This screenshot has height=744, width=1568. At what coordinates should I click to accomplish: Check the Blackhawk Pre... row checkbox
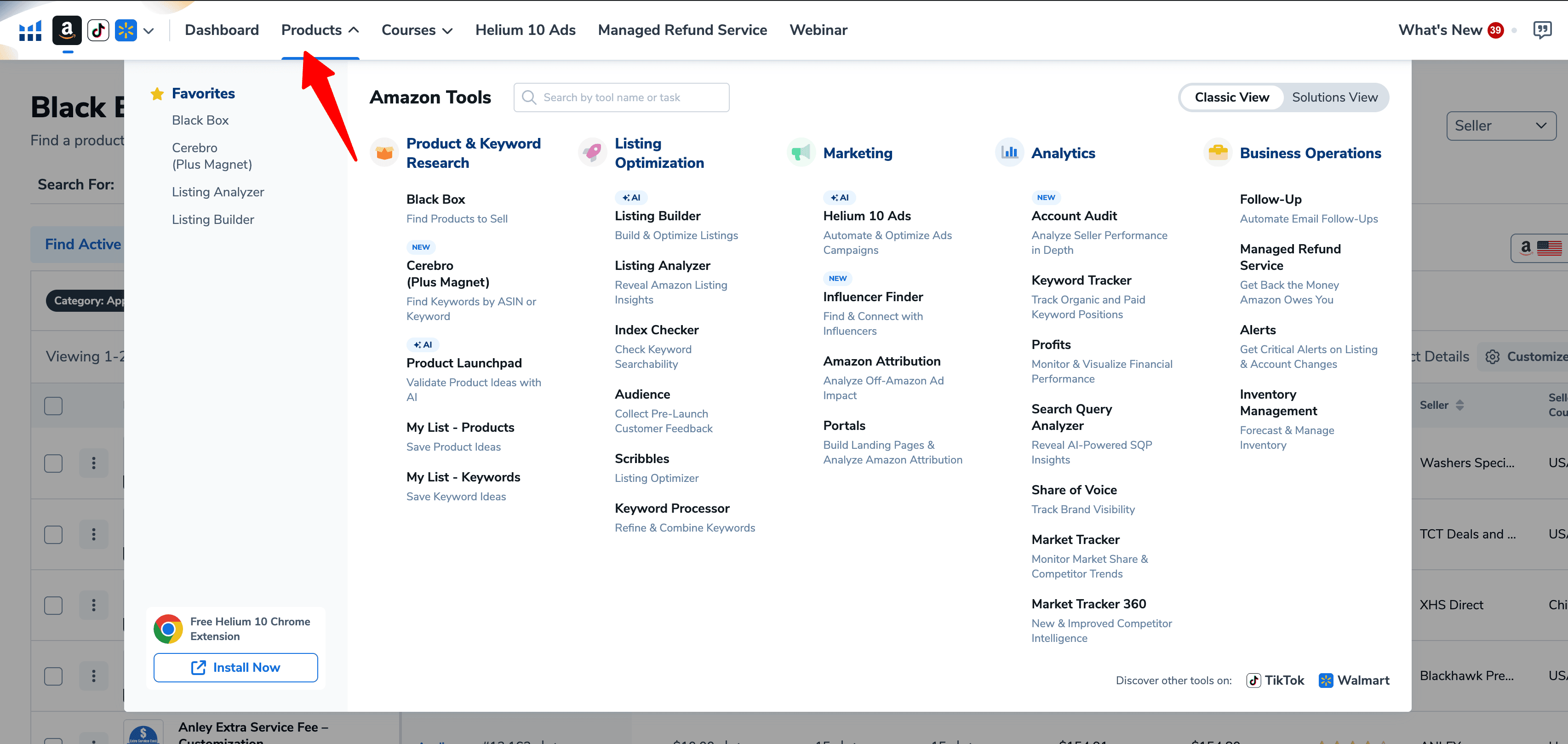pos(53,676)
